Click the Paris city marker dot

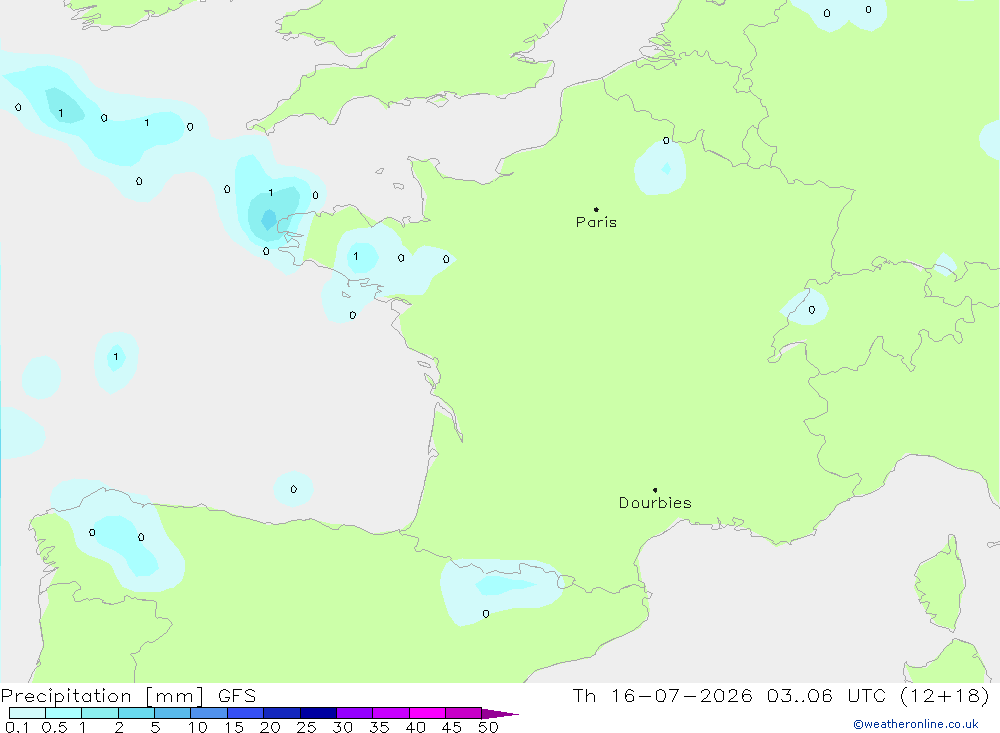tap(596, 209)
